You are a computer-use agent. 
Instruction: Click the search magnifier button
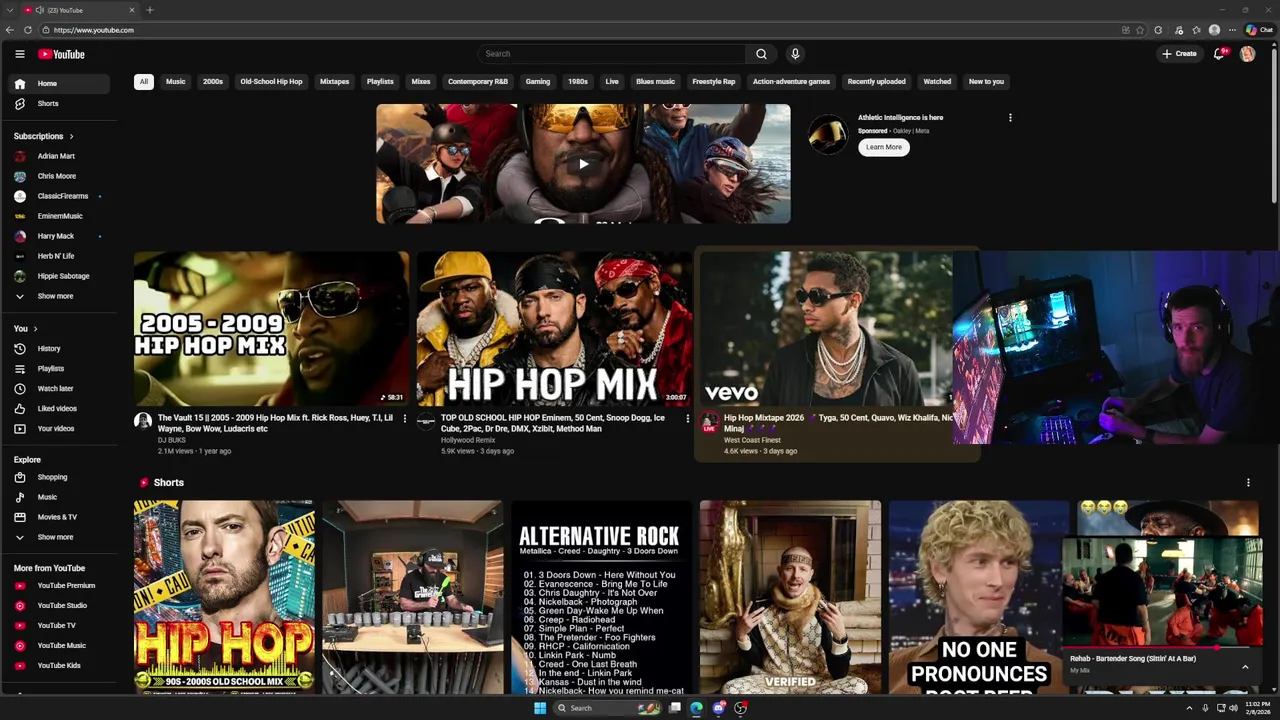pyautogui.click(x=761, y=54)
